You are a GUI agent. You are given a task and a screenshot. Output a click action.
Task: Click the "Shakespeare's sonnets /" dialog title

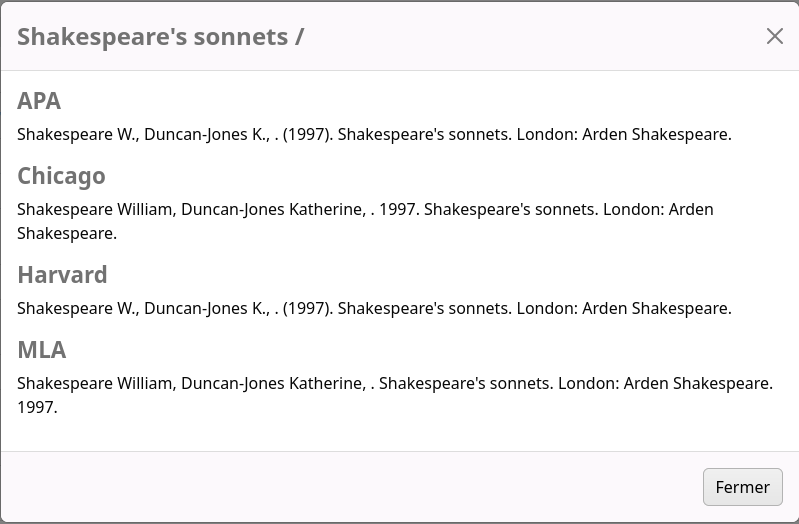click(160, 37)
